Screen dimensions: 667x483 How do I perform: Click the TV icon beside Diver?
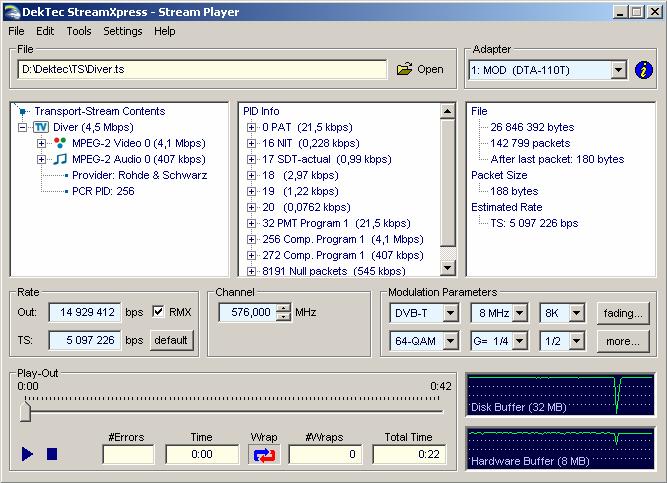click(40, 127)
